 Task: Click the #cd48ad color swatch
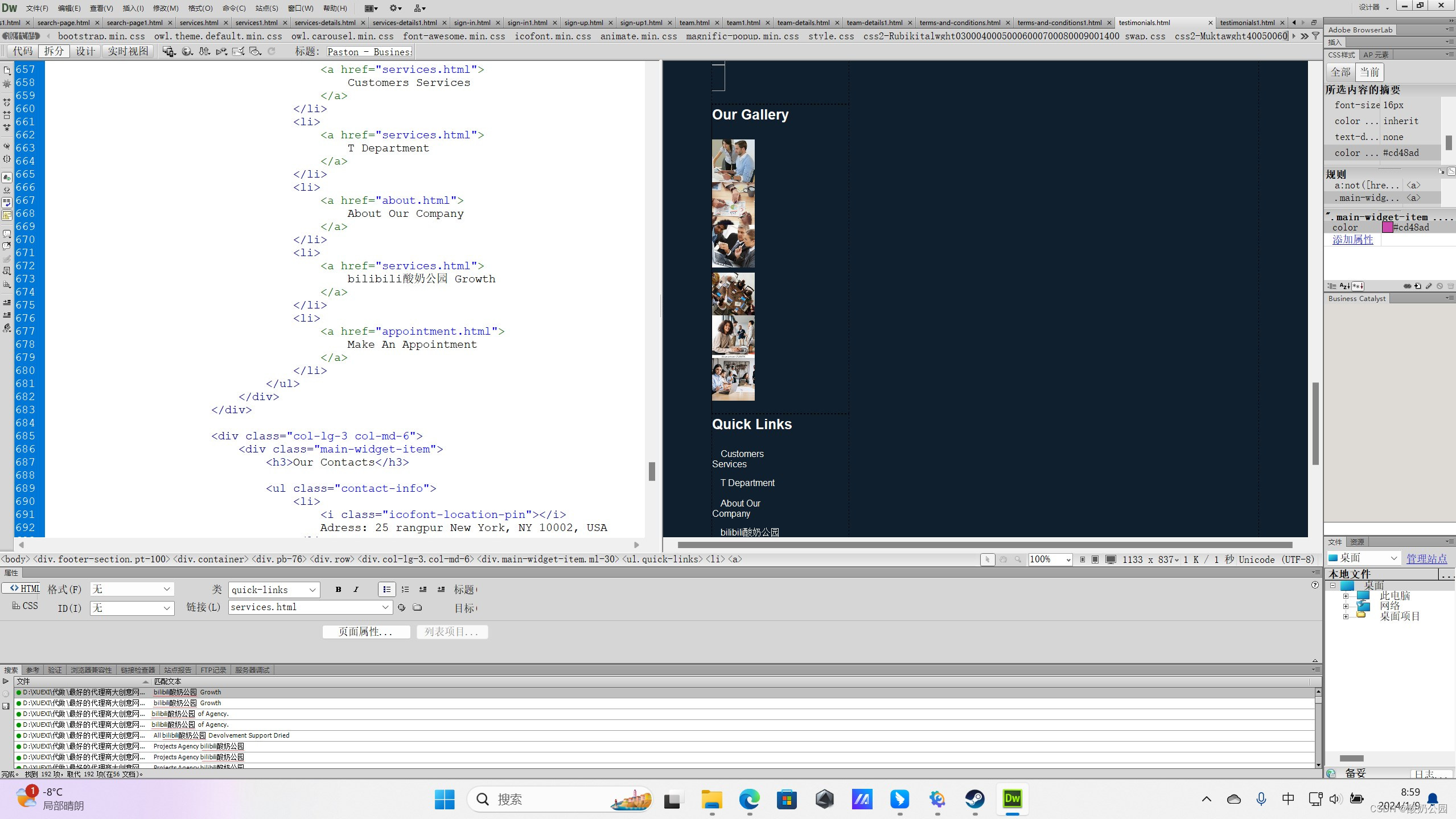click(1388, 227)
